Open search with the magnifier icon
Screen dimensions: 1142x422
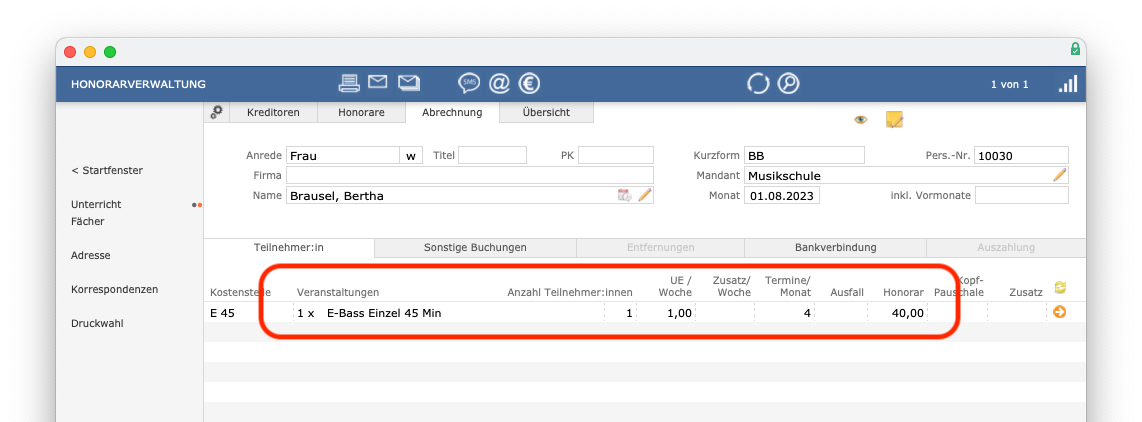click(788, 84)
